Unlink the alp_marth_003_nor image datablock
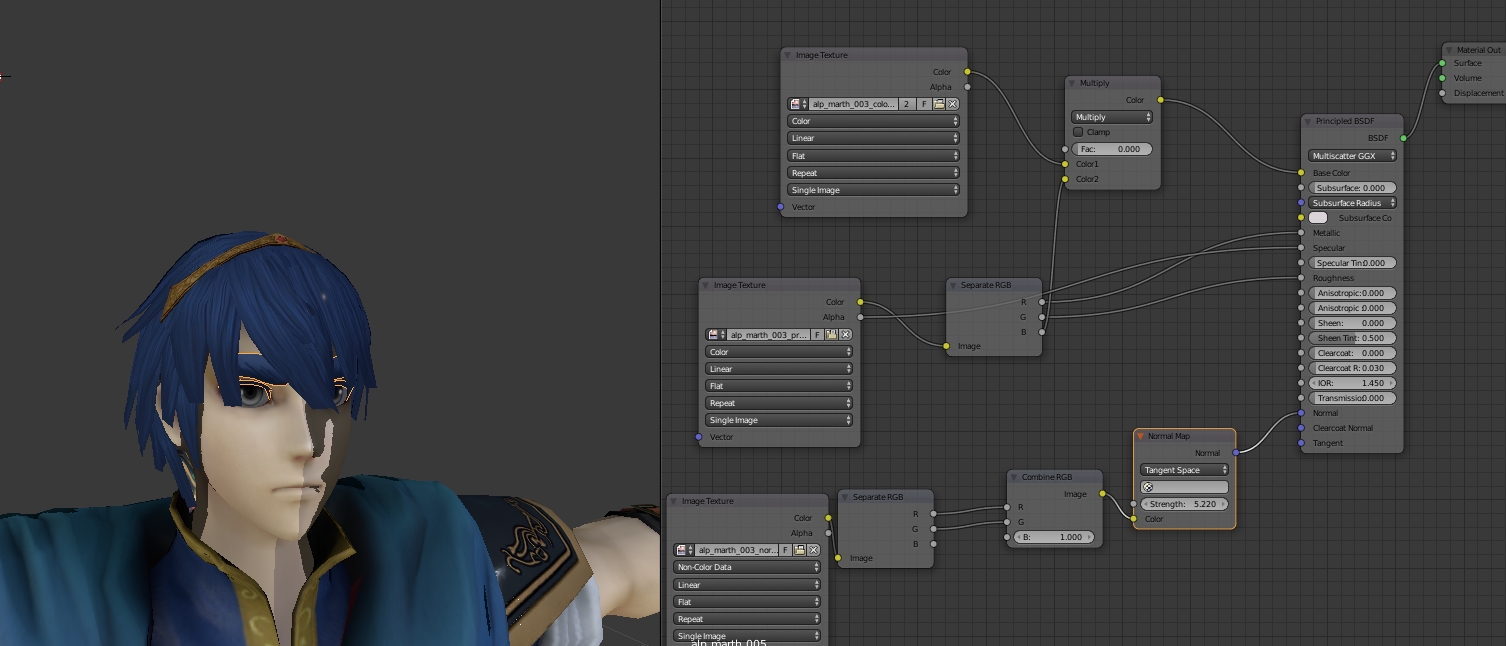1506x646 pixels. (813, 550)
